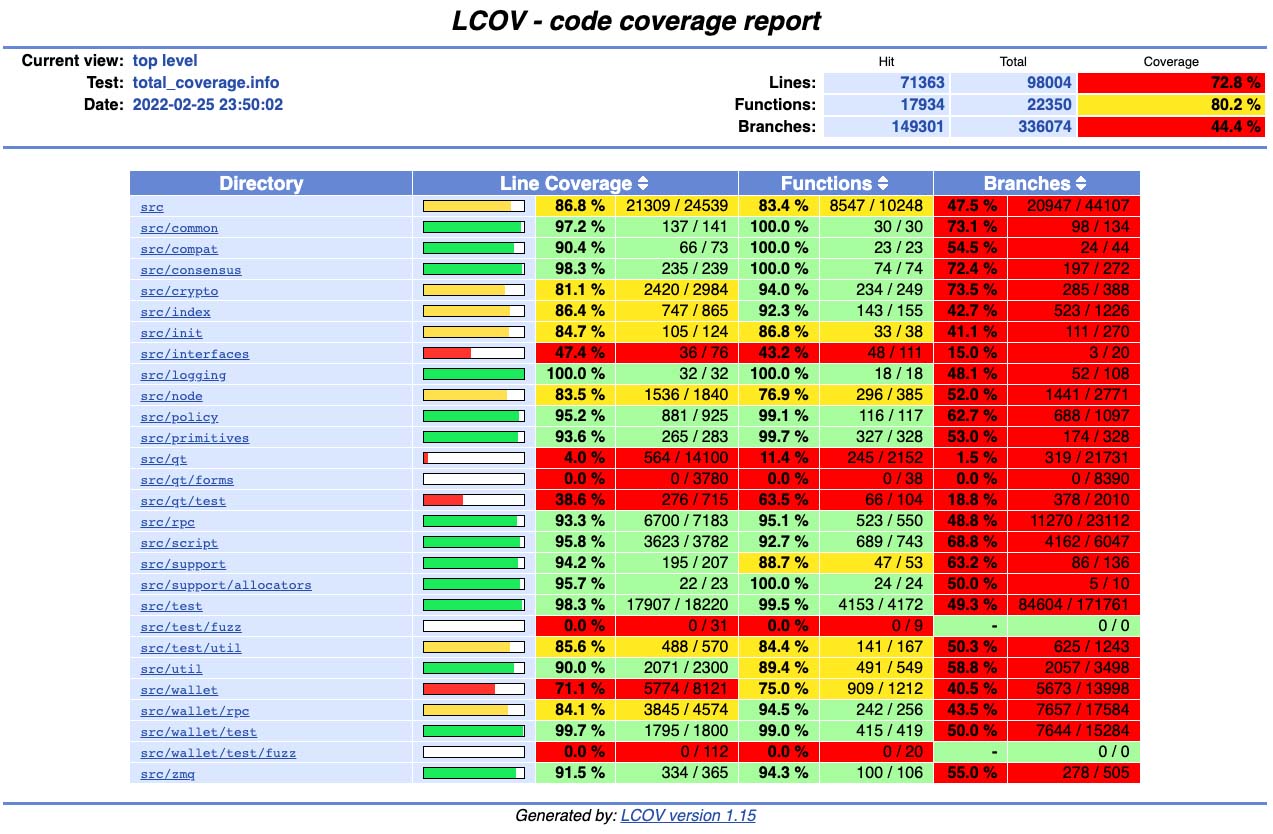Open src/crypto directory report
Image resolution: width=1273 pixels, height=834 pixels.
(x=179, y=291)
